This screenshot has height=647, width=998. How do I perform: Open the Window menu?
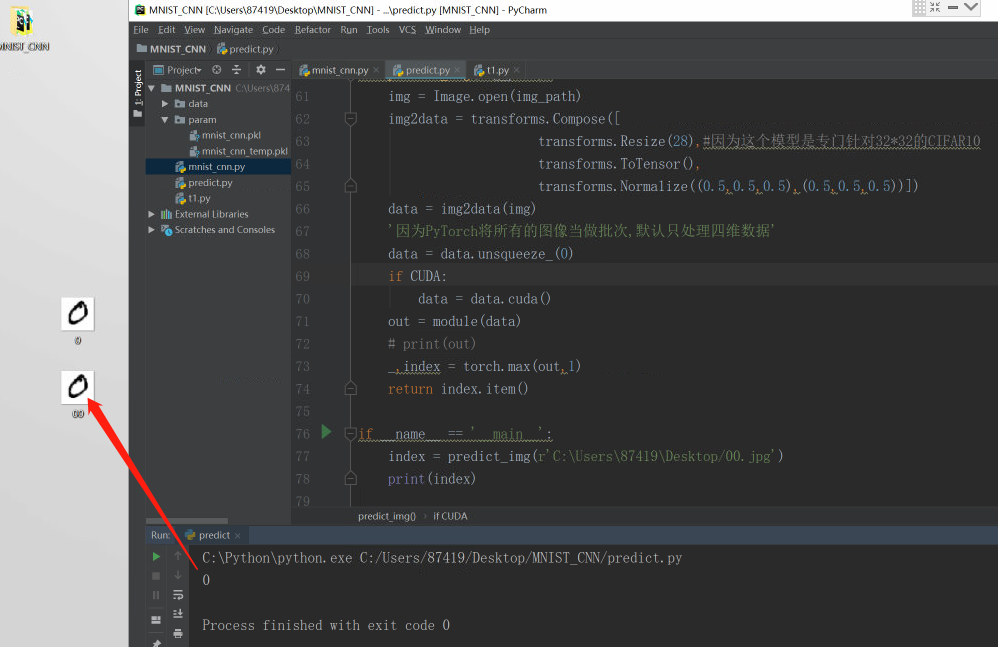coord(443,30)
